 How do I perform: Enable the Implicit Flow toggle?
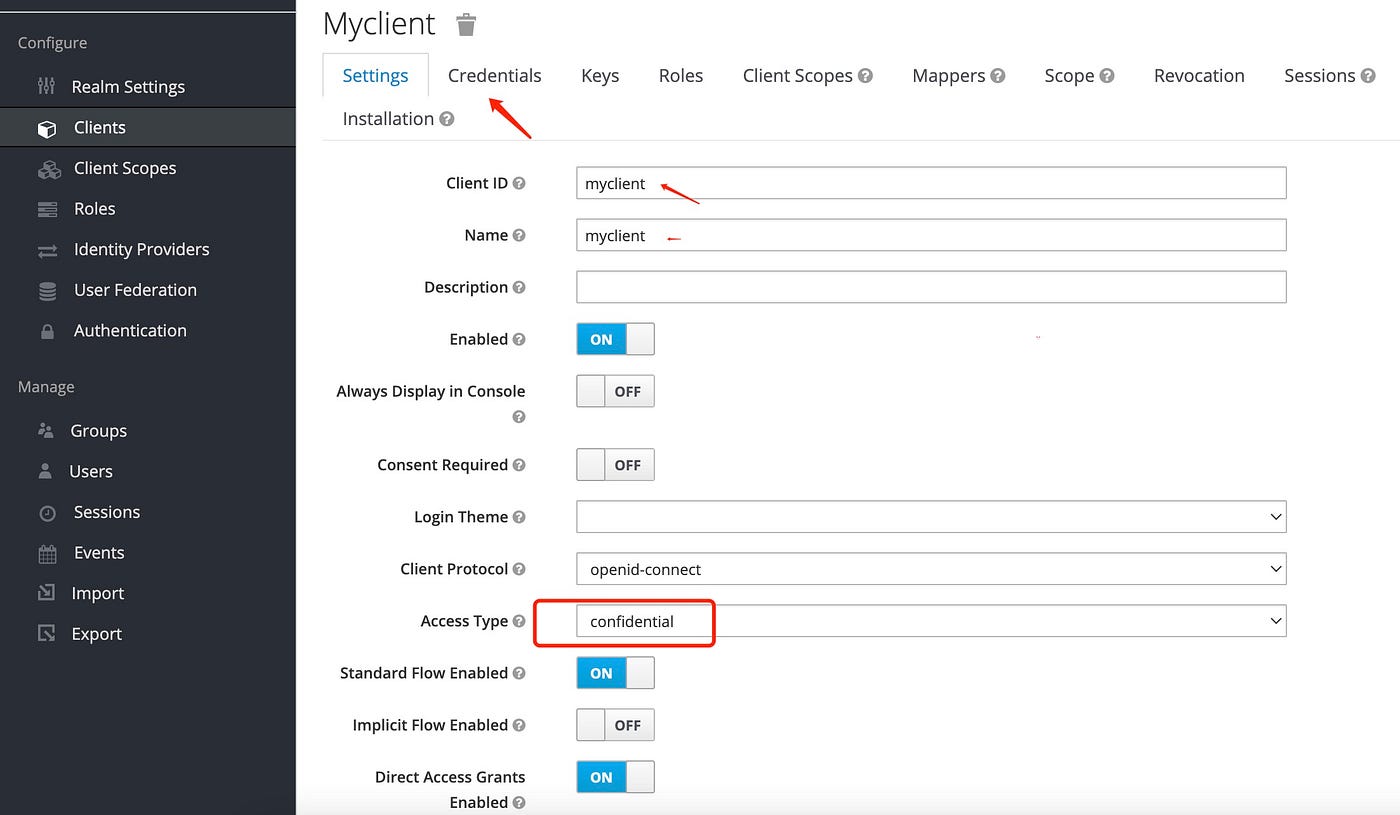[614, 725]
